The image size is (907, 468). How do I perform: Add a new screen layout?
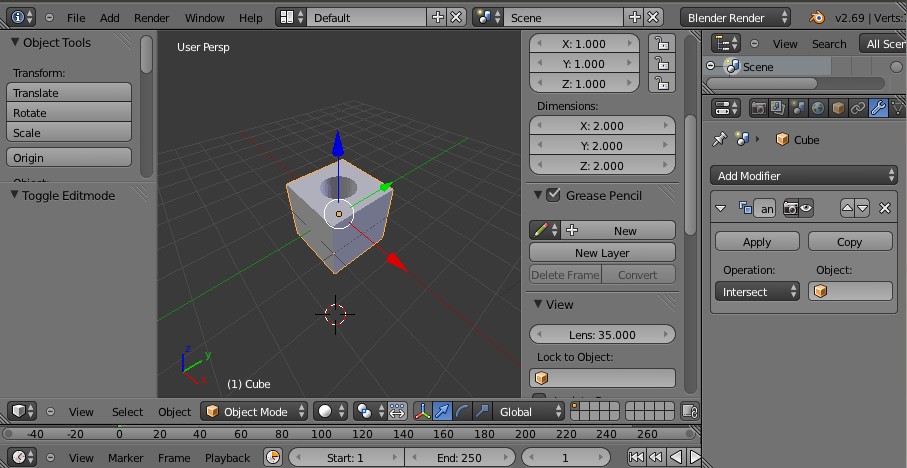438,17
